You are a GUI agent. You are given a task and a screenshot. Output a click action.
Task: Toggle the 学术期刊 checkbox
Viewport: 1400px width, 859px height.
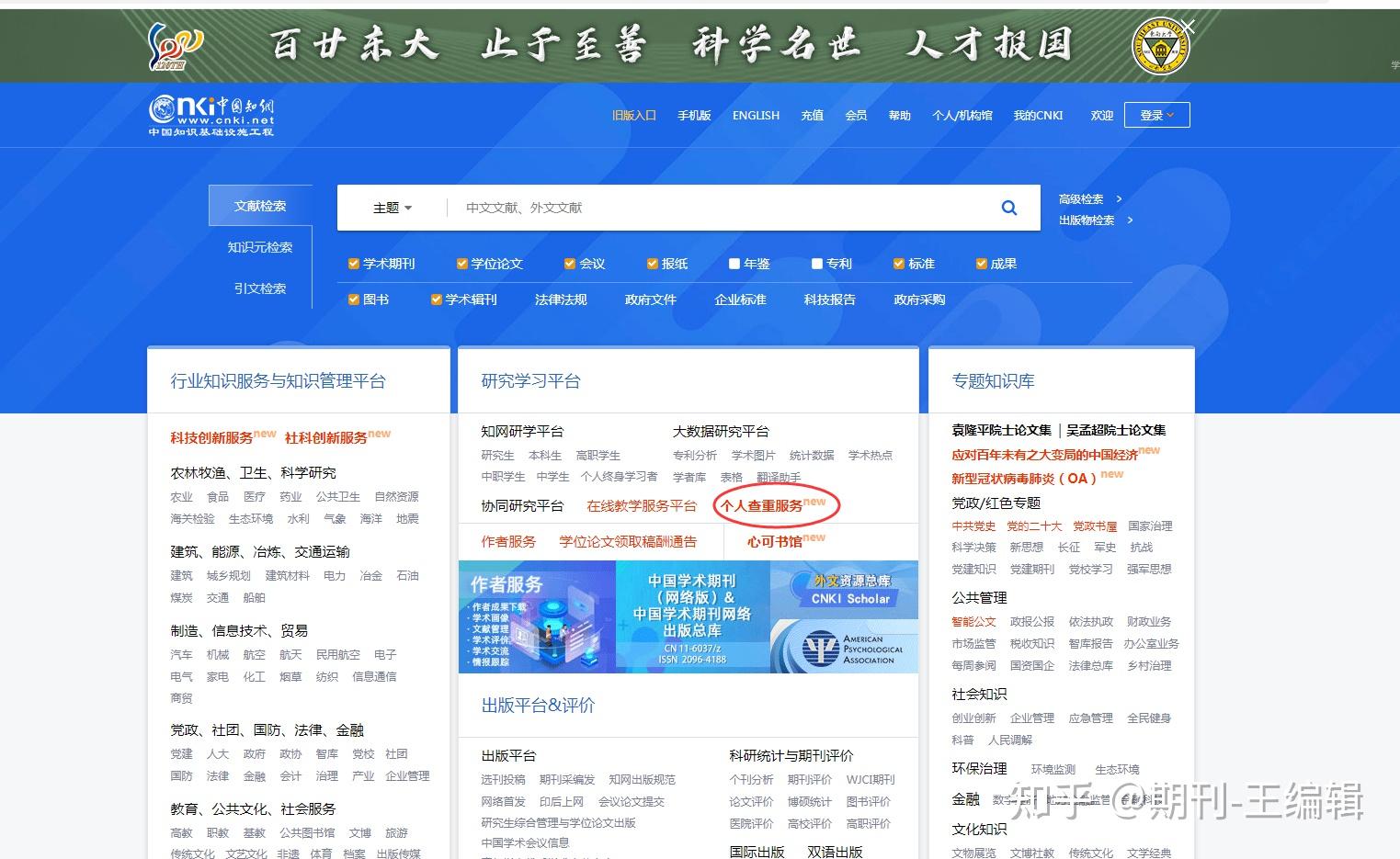[353, 264]
